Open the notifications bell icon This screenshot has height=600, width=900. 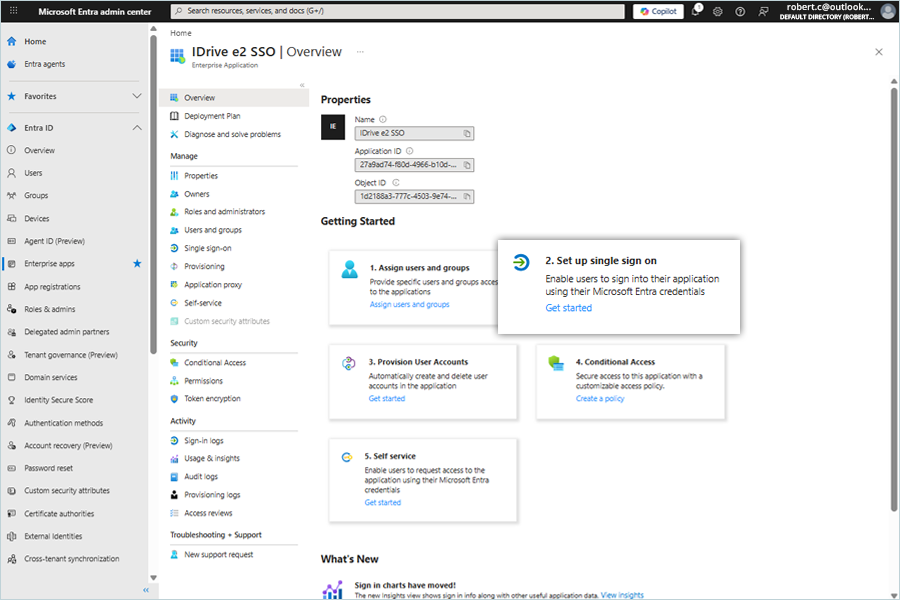point(696,11)
